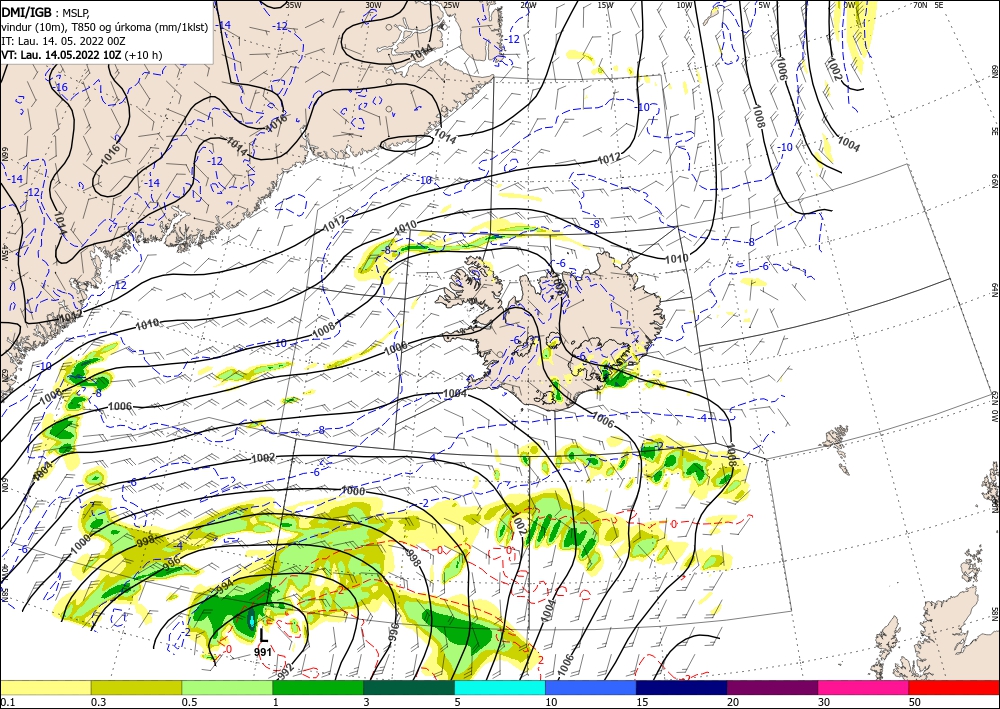Click the '5W' longitude label at top
The width and height of the screenshot is (1000, 709).
764,5
